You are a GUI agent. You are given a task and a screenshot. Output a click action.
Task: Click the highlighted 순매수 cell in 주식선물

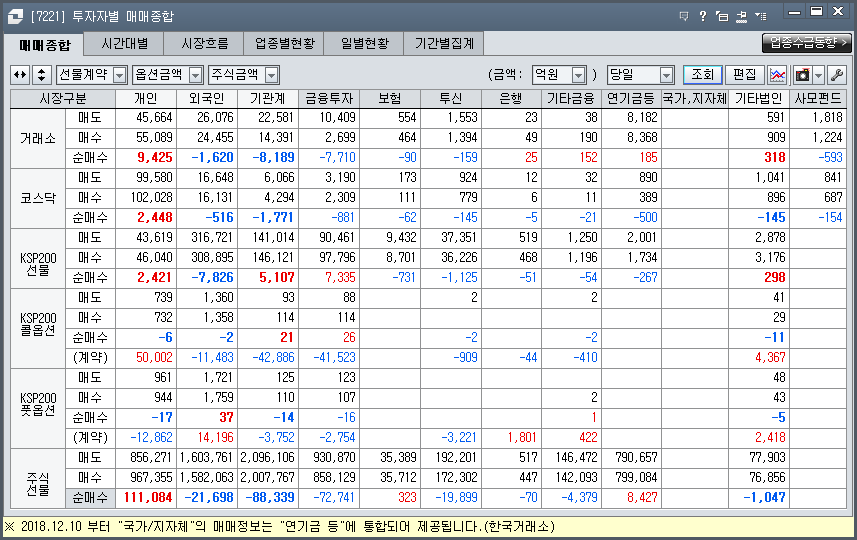pyautogui.click(x=90, y=498)
